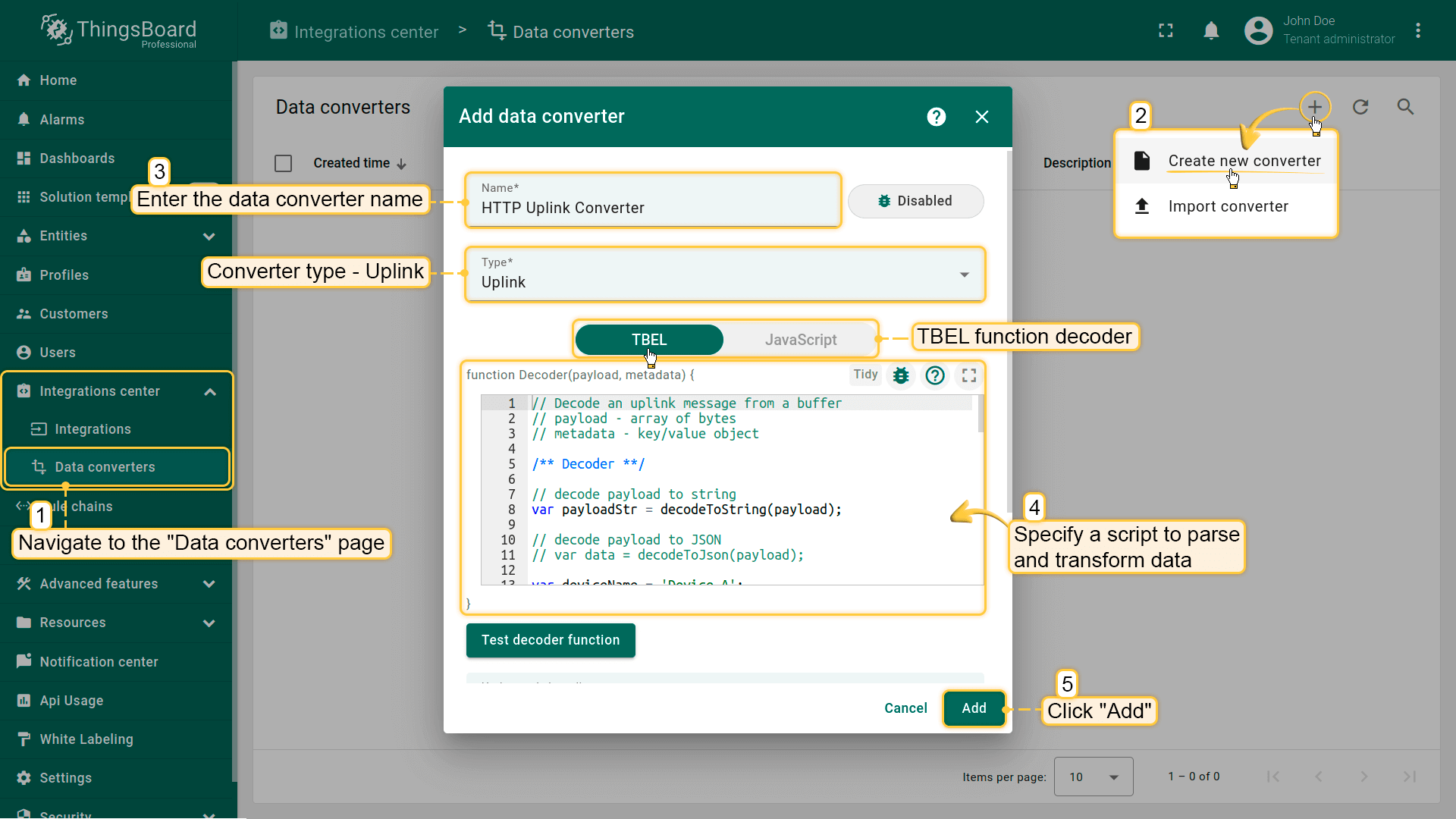Click the Add button in dialog
The width and height of the screenshot is (1456, 819).
coord(974,708)
